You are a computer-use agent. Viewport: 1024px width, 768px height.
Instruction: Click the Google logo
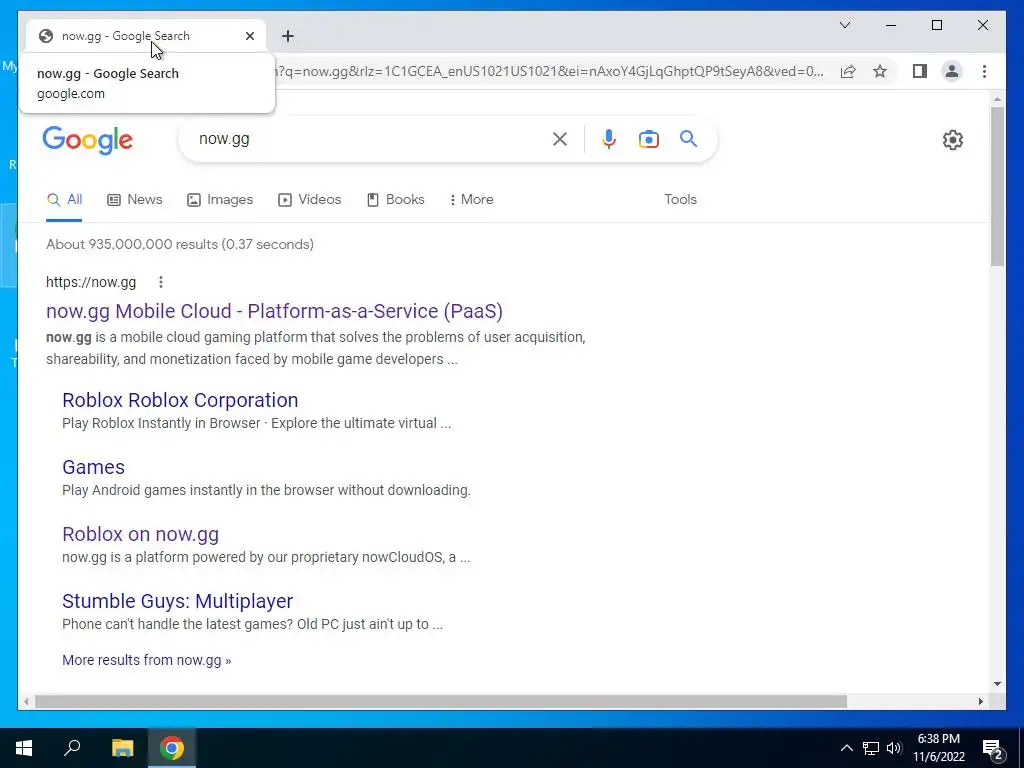88,140
